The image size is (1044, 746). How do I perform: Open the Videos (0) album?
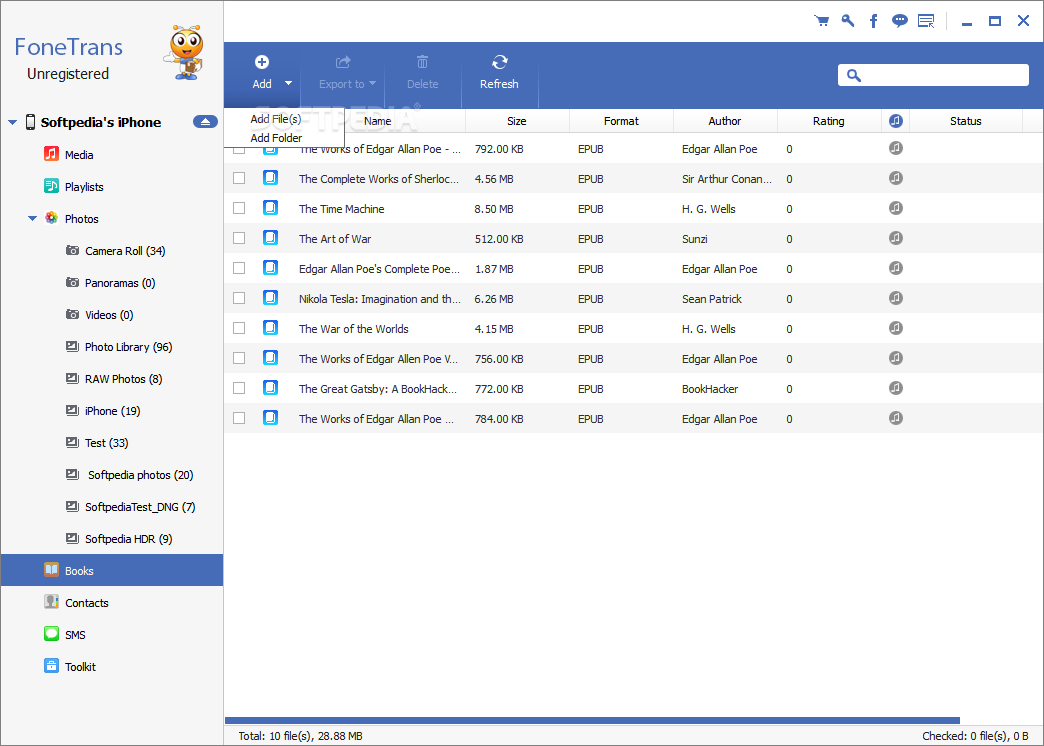[109, 315]
